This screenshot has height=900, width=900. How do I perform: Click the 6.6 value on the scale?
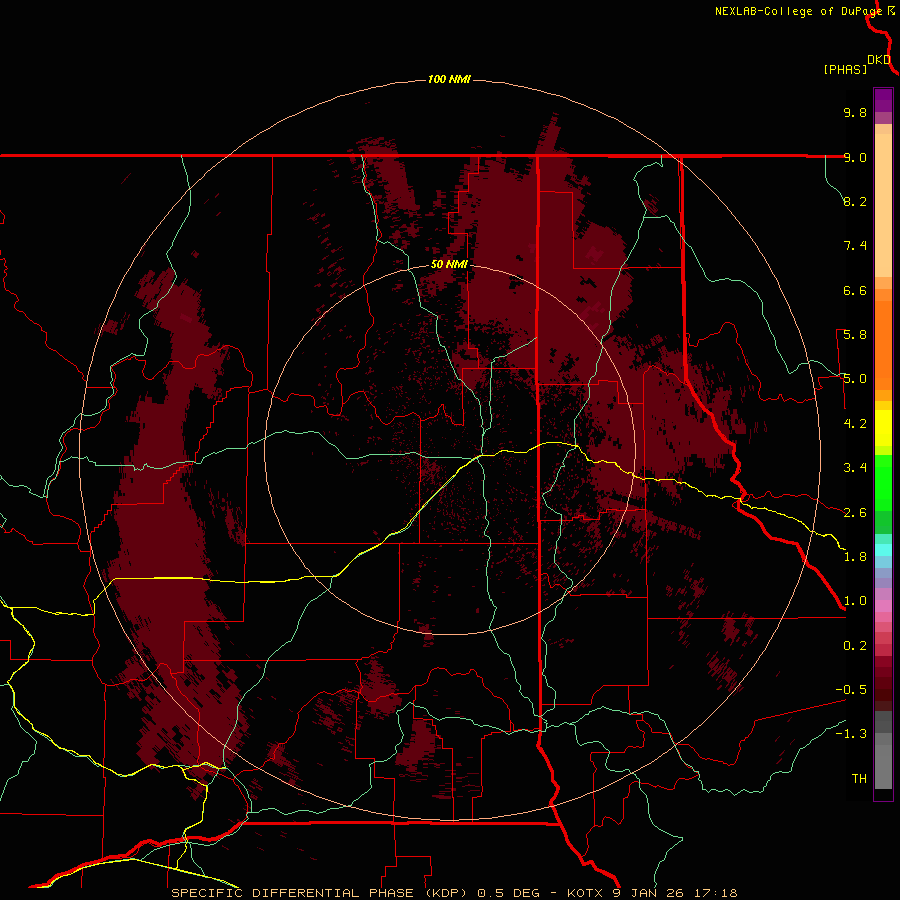tap(855, 290)
